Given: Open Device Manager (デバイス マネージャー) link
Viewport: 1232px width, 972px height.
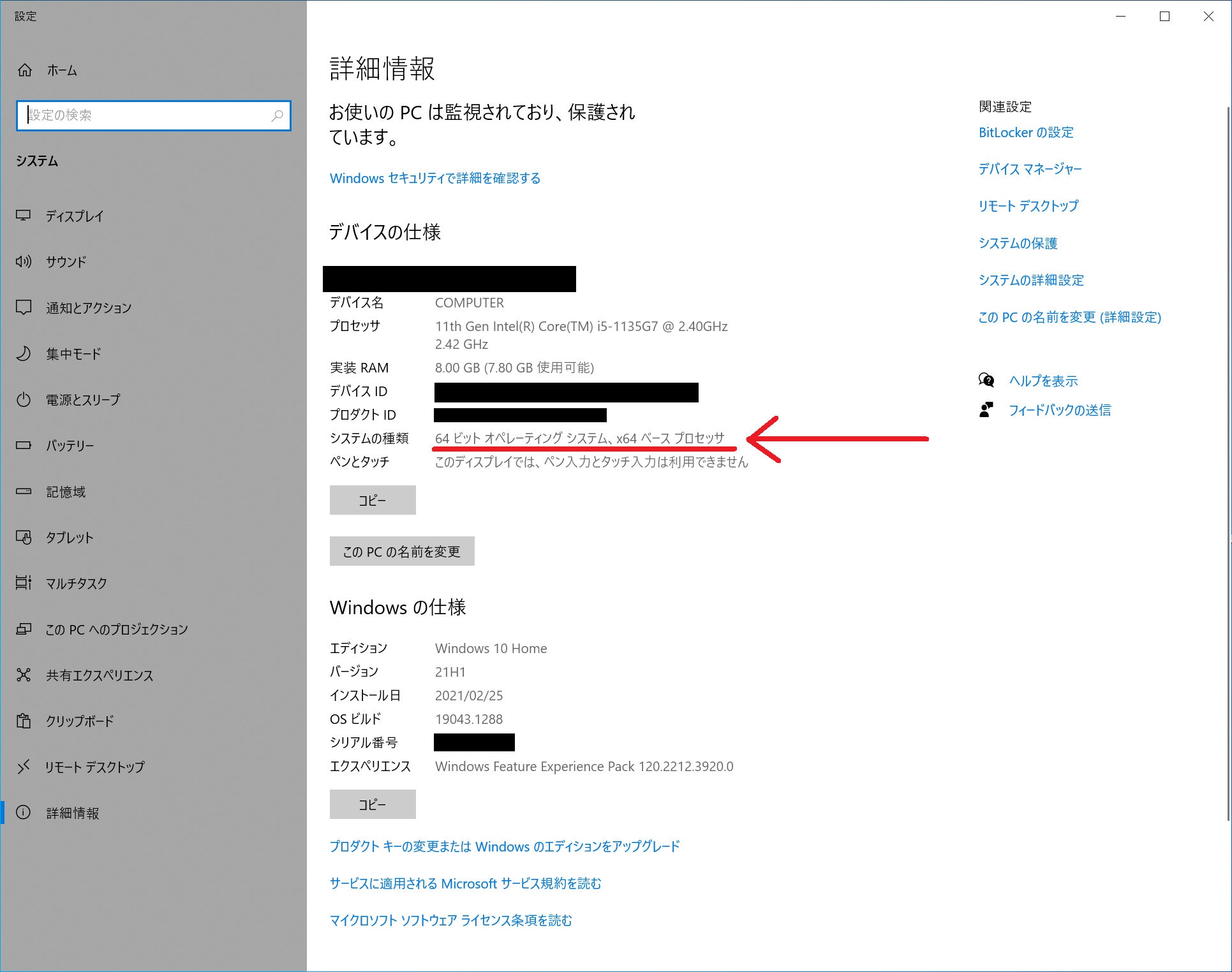Looking at the screenshot, I should coord(1030,169).
